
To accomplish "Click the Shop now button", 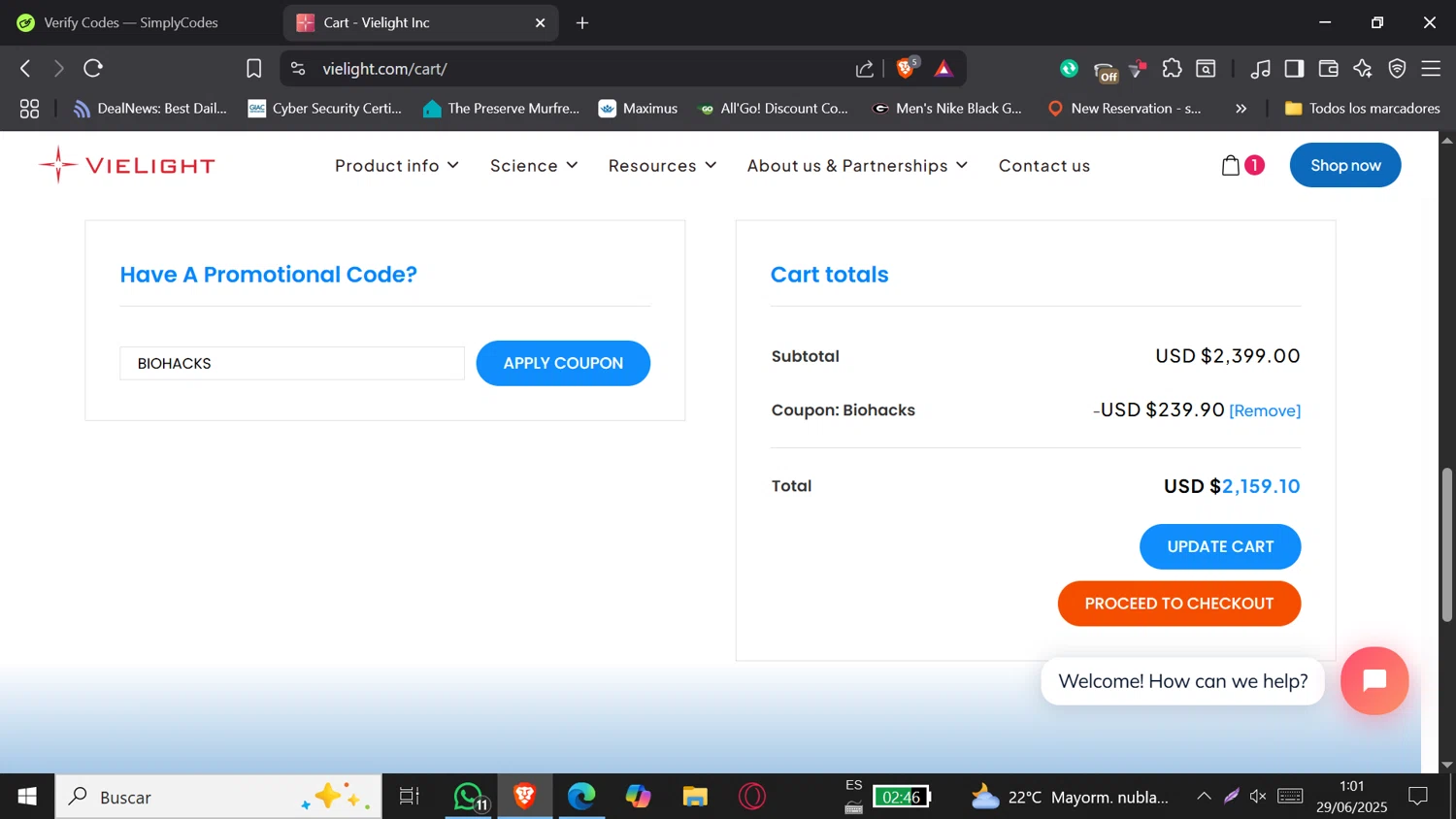I will click(1345, 165).
